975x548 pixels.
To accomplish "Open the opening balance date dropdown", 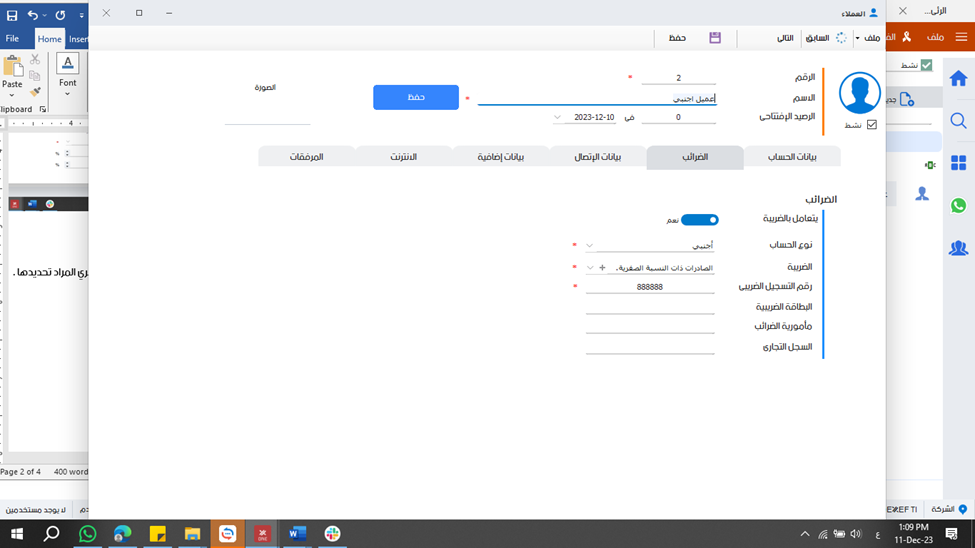I will pos(557,117).
